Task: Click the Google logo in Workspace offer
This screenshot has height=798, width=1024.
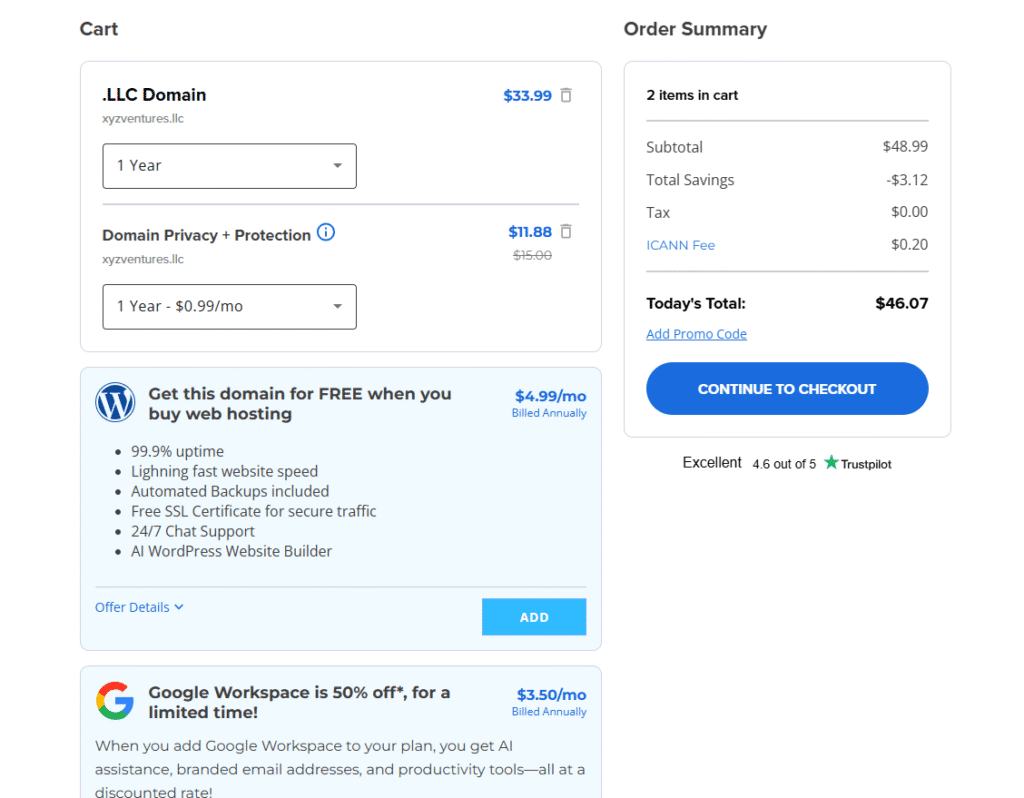Action: pos(115,701)
